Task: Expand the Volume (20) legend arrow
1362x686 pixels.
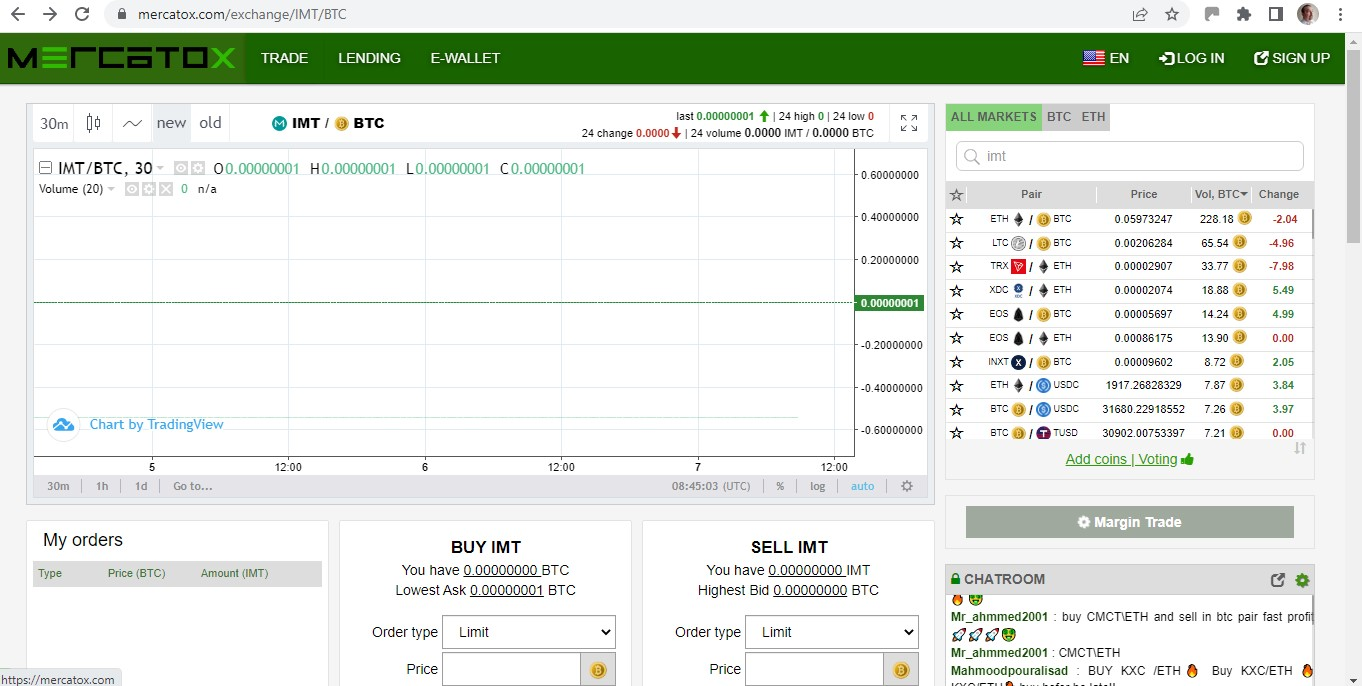Action: [x=111, y=188]
